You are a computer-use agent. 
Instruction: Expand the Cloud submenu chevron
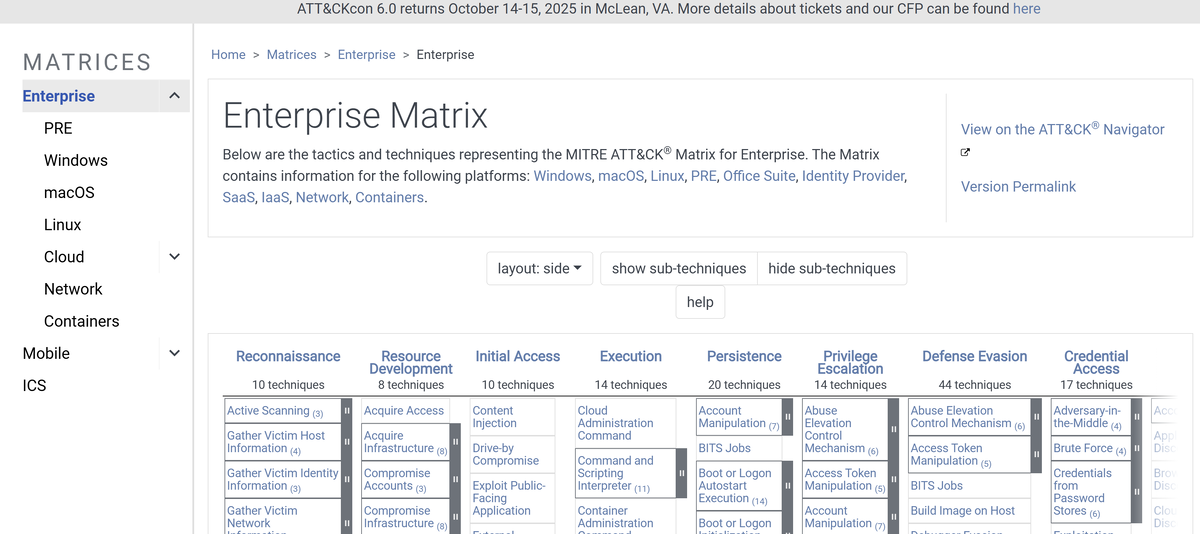coord(173,257)
